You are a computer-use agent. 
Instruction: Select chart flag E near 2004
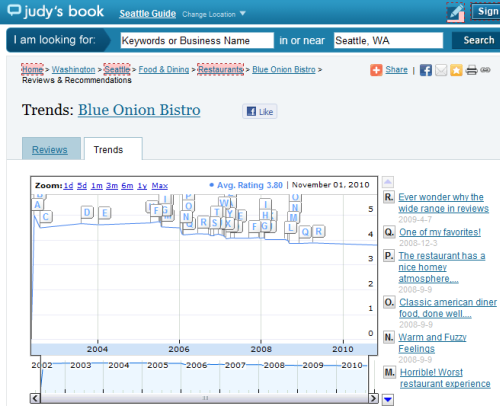pos(105,213)
